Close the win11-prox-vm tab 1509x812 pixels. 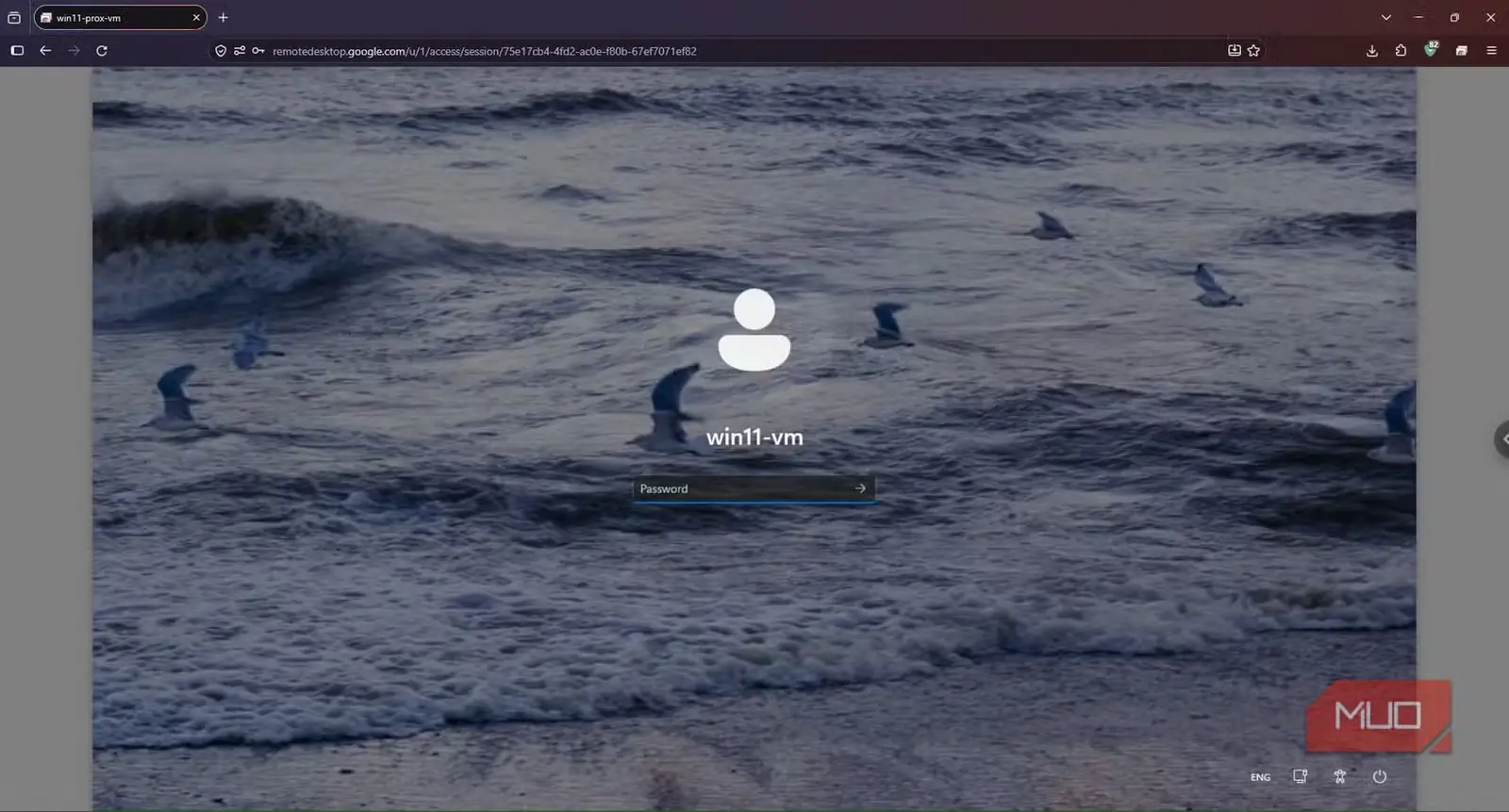pyautogui.click(x=196, y=18)
